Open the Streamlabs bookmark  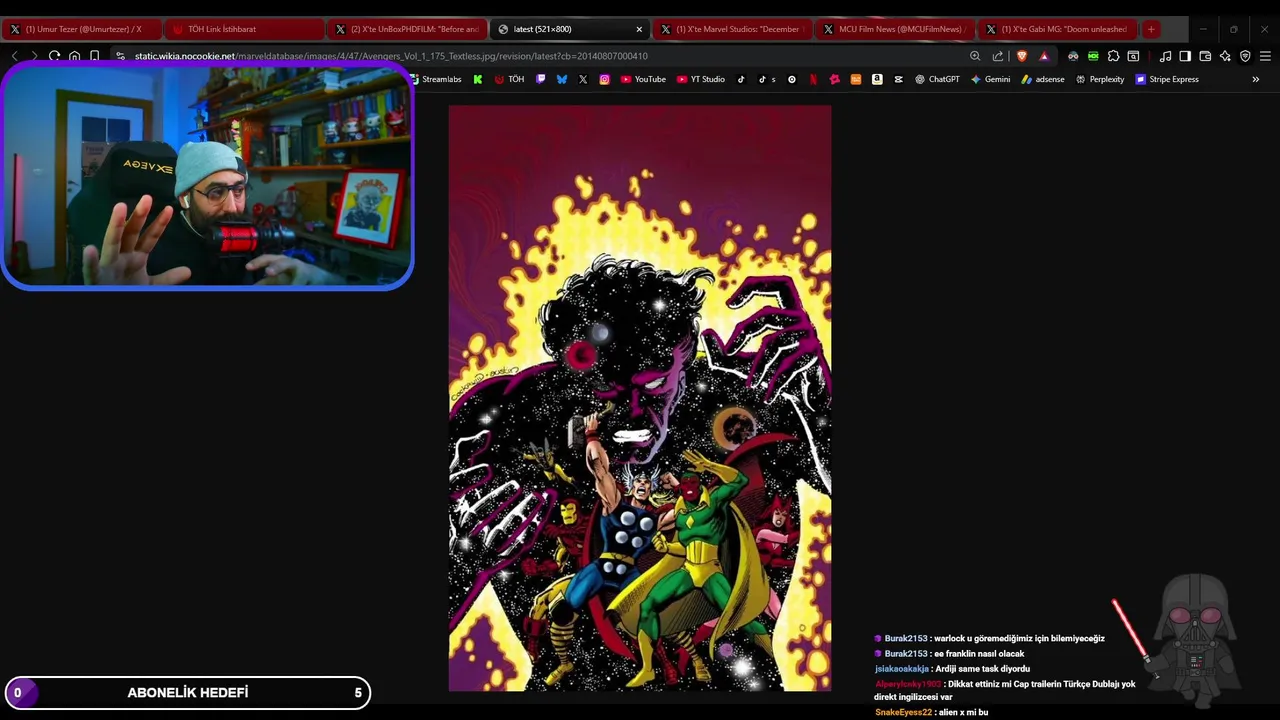point(436,79)
